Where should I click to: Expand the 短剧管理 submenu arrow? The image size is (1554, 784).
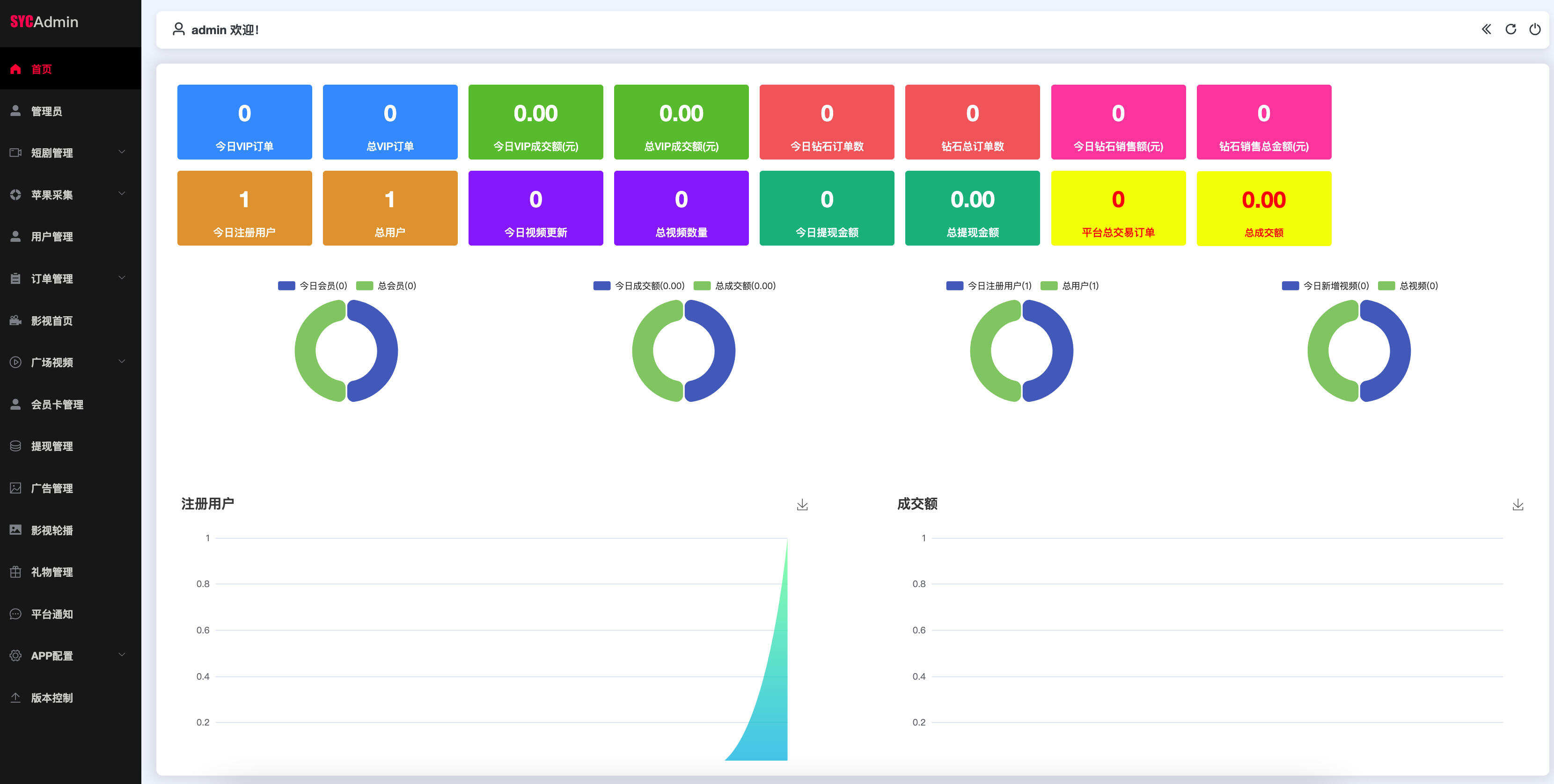[122, 152]
